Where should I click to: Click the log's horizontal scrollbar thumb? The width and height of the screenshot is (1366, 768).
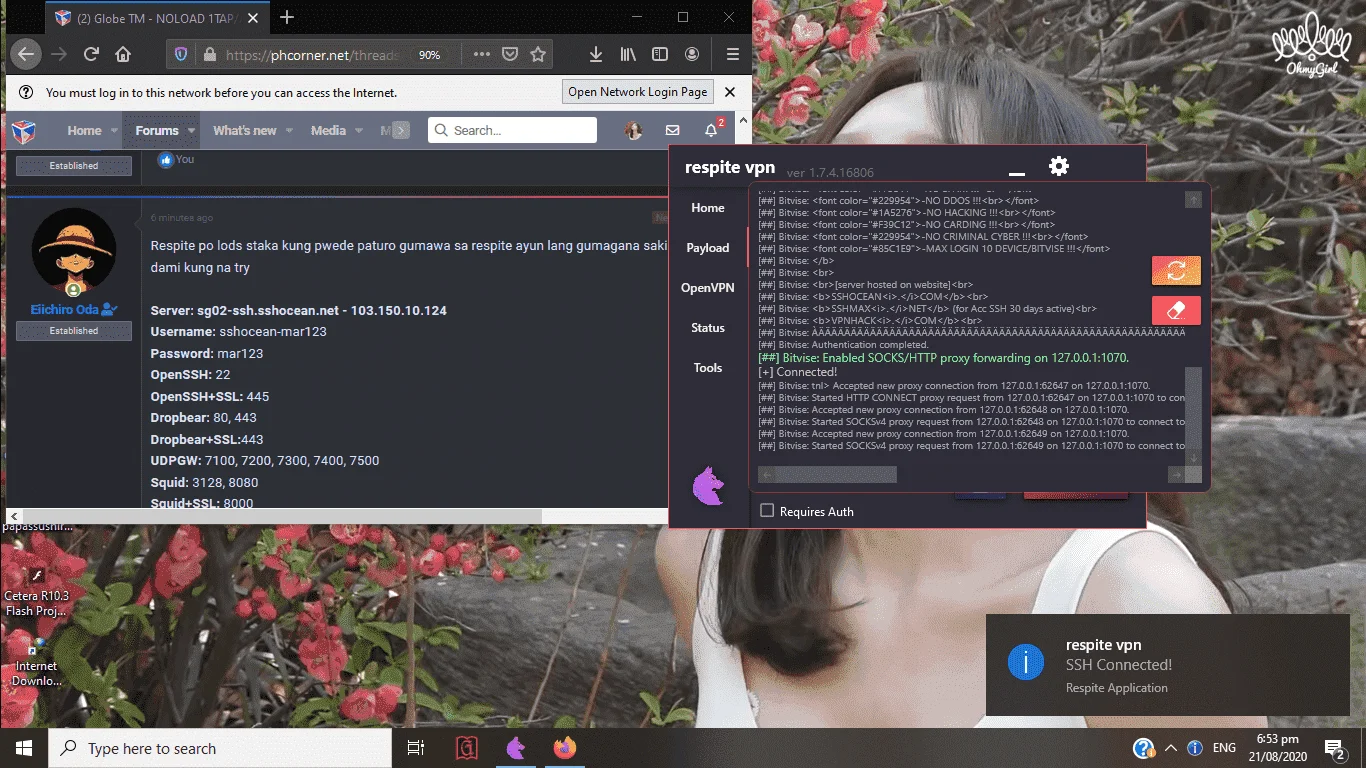tap(836, 474)
